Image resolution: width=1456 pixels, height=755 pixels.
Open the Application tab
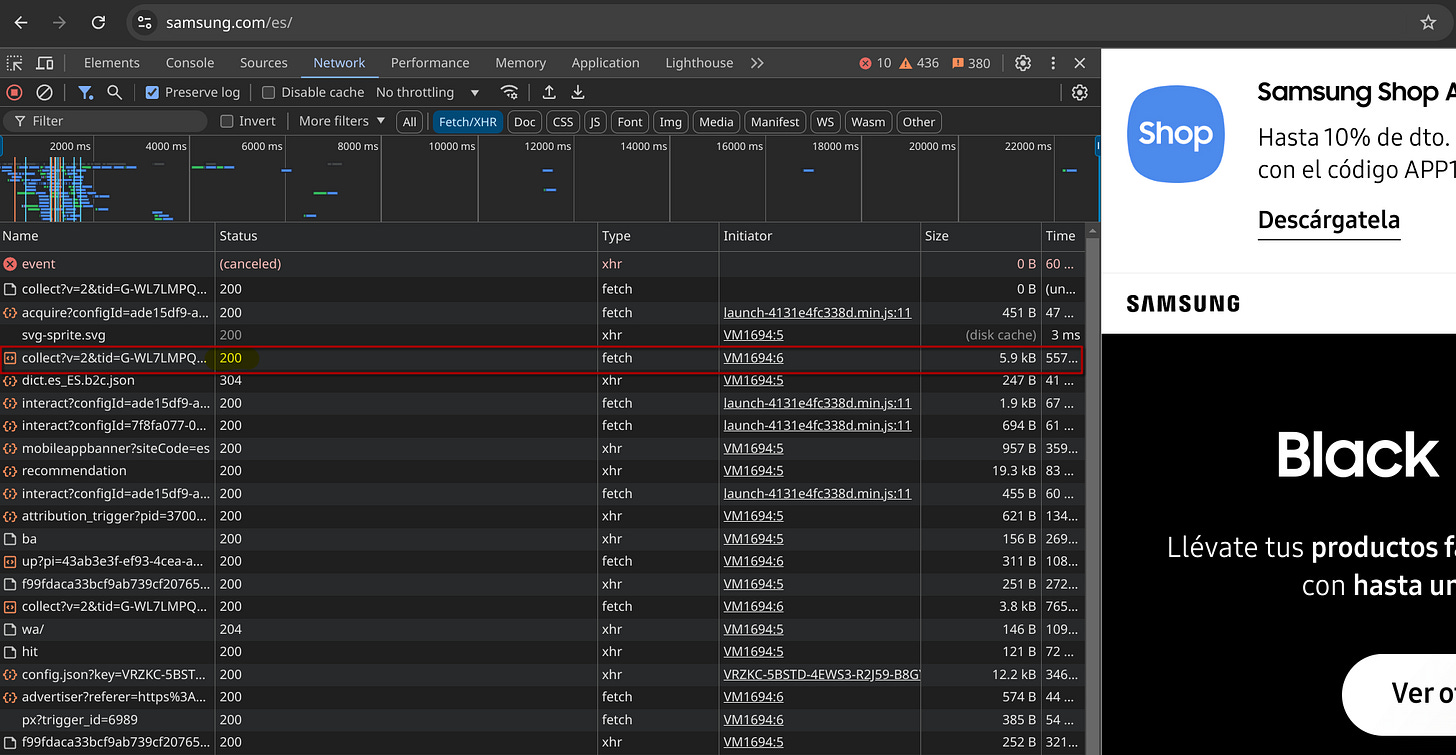pos(605,63)
